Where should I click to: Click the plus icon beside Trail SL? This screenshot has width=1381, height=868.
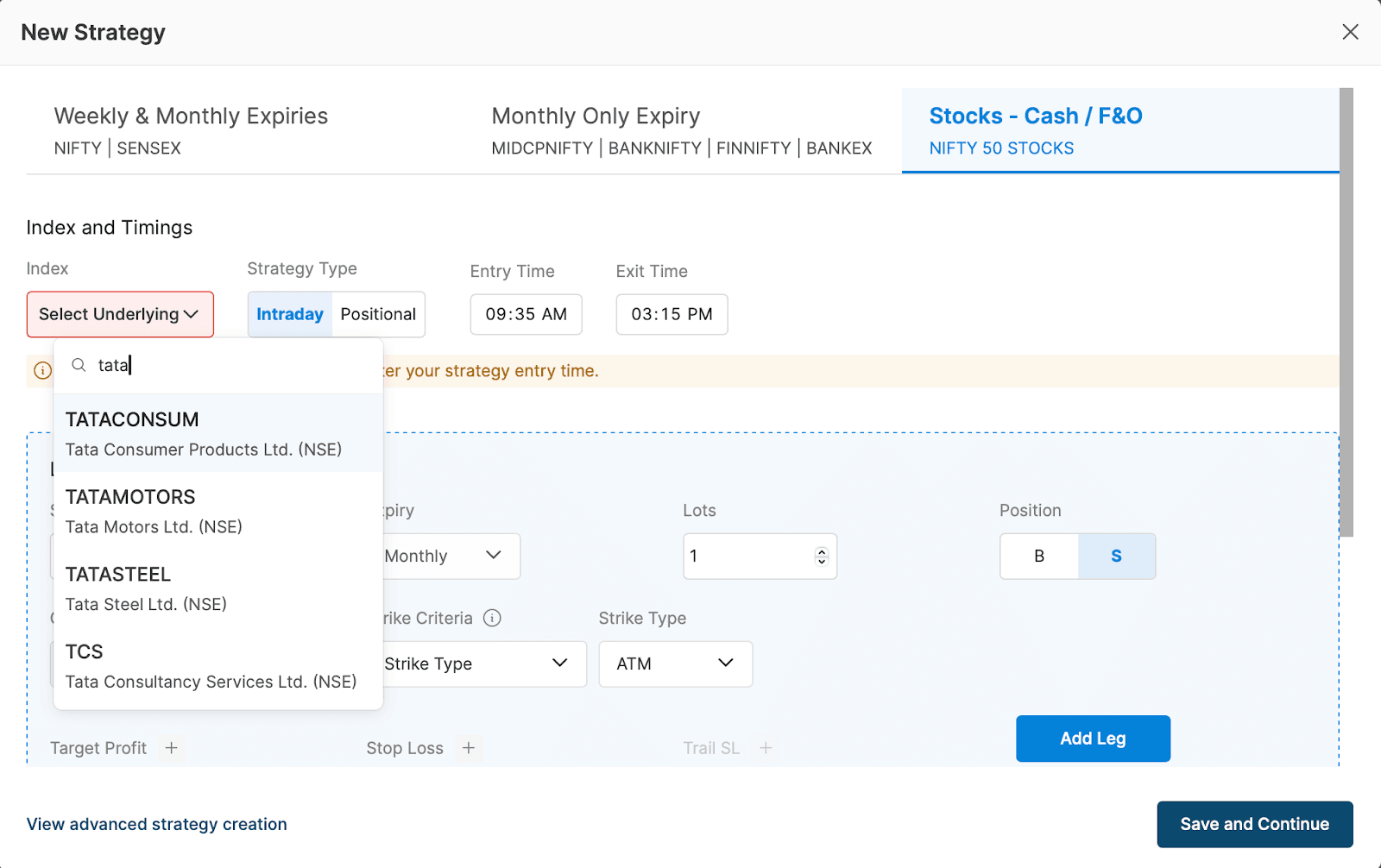pyautogui.click(x=766, y=748)
